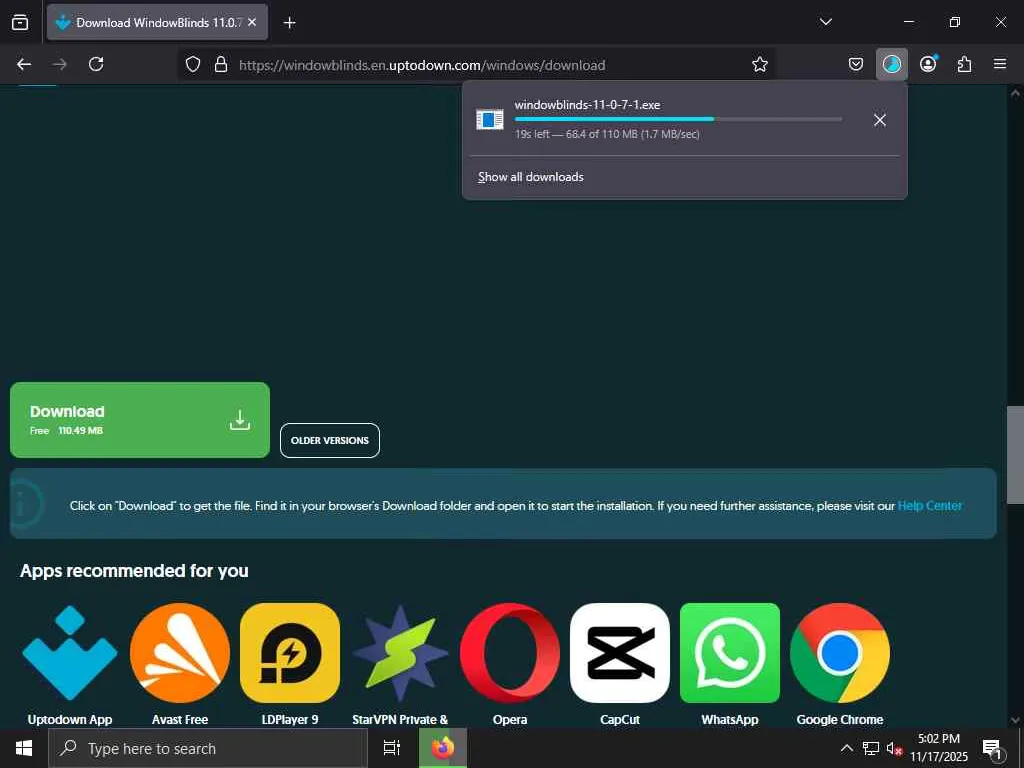Viewport: 1024px width, 768px height.
Task: Visit the Help Center link
Action: 929,505
